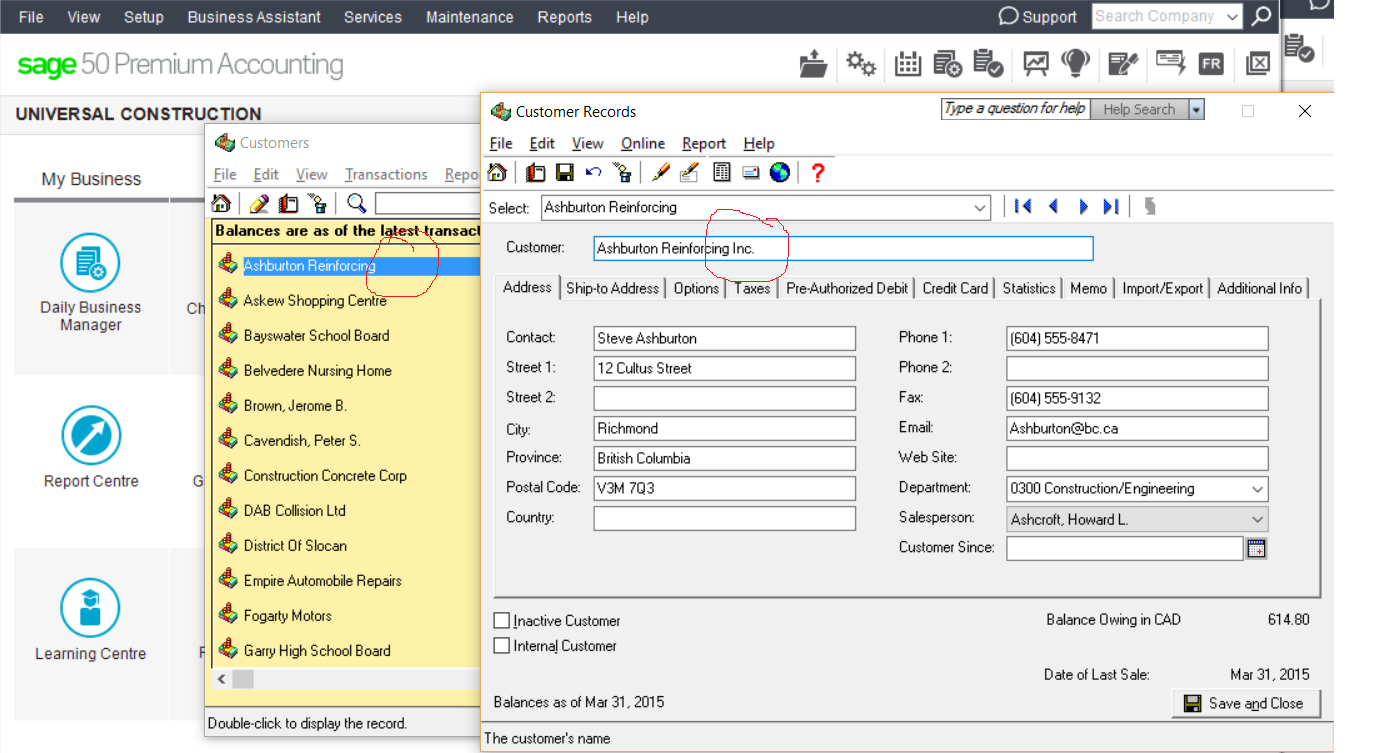The height and width of the screenshot is (753, 1395).
Task: Click the magnifier search icon beside Search Company
Action: (x=1262, y=16)
